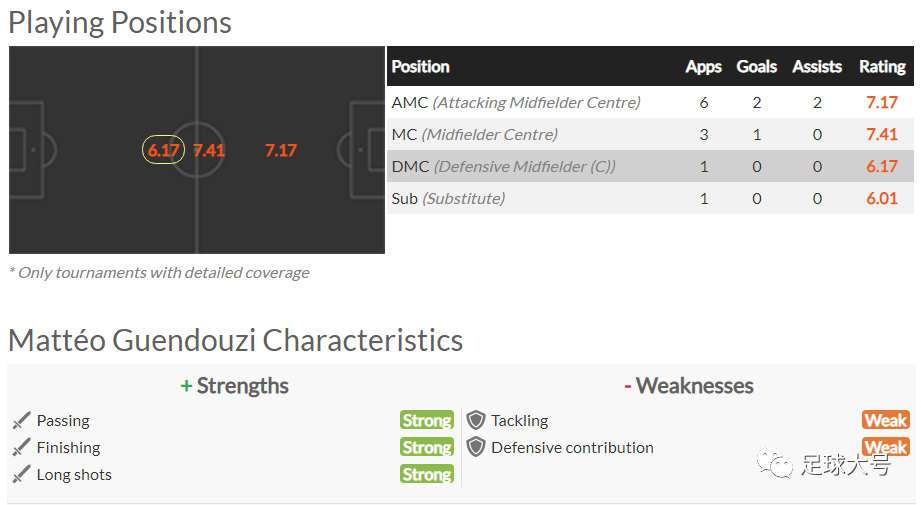Sort table by Assists column header
Image resolution: width=921 pixels, height=505 pixels.
pyautogui.click(x=817, y=67)
